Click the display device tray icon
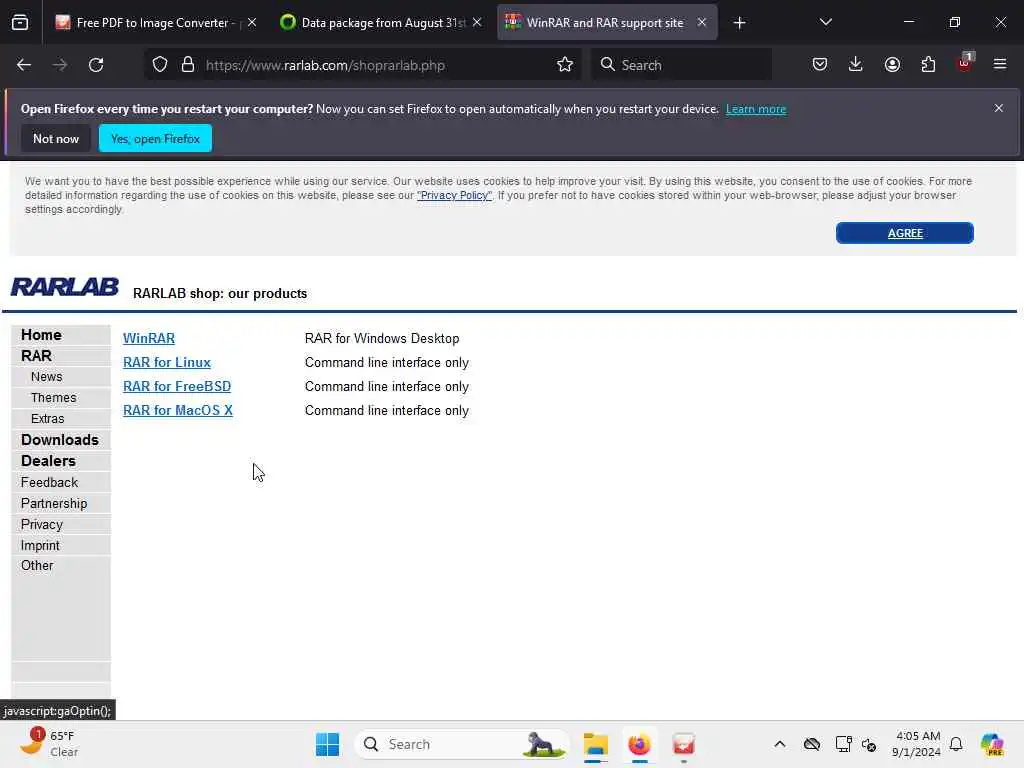 point(843,744)
